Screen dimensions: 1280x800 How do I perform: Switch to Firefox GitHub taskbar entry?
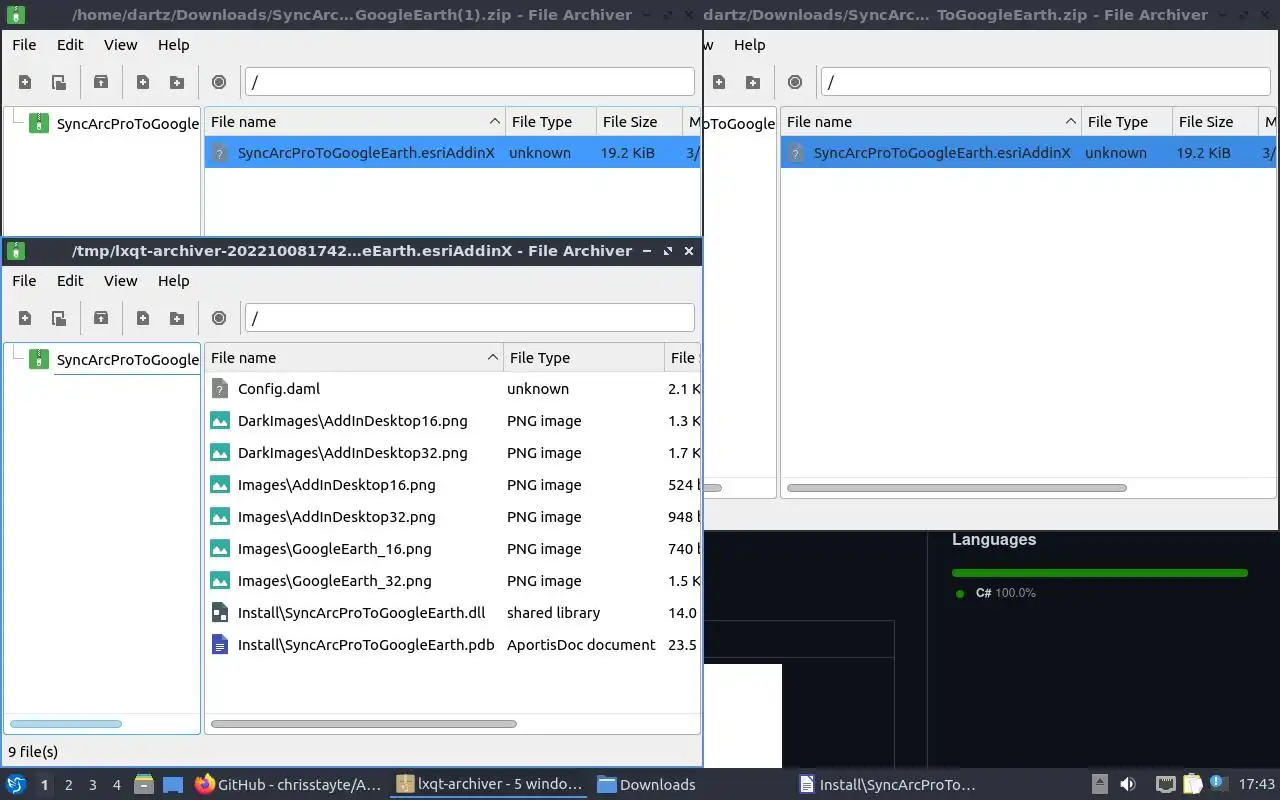pos(288,785)
